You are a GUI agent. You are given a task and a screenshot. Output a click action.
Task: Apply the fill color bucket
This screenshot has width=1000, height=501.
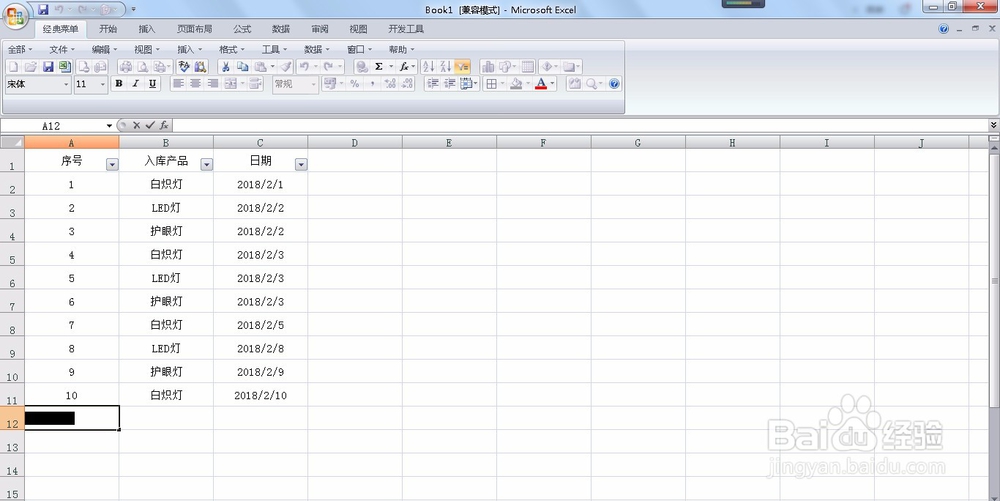point(517,84)
